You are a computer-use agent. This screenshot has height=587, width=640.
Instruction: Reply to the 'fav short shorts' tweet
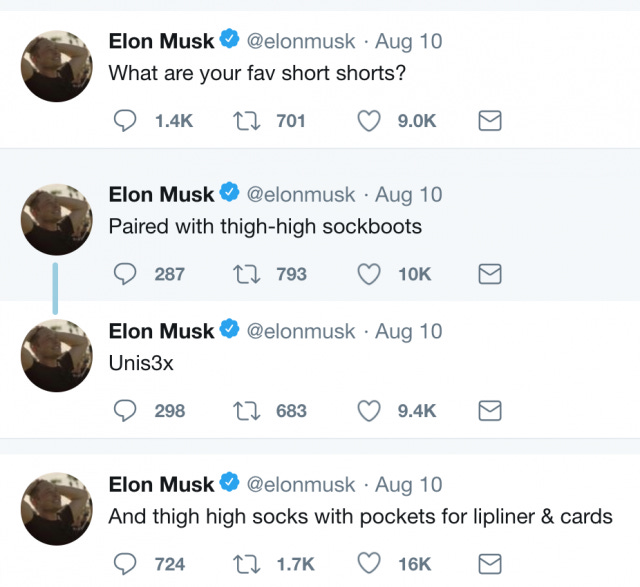coord(124,121)
